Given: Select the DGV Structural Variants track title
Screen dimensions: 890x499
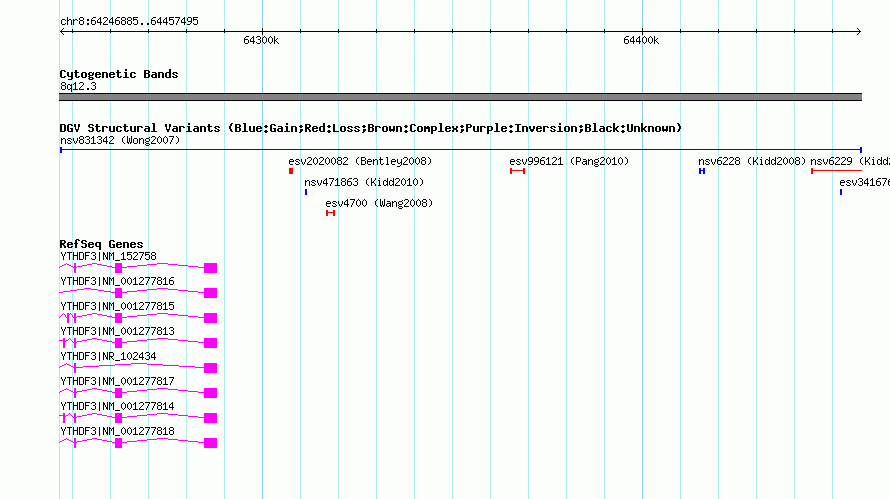Looking at the screenshot, I should 371,128.
